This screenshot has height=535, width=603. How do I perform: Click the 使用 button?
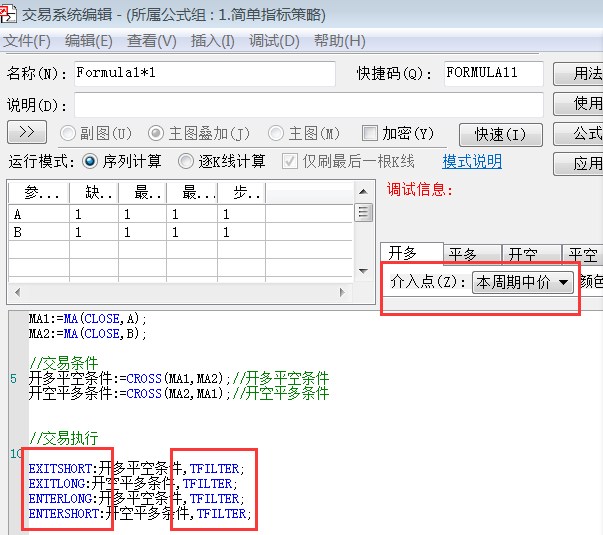click(x=578, y=103)
